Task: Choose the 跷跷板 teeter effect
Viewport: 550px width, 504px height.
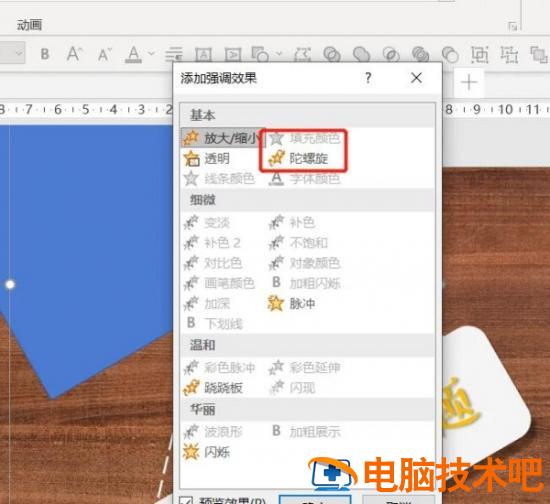Action: pos(213,388)
